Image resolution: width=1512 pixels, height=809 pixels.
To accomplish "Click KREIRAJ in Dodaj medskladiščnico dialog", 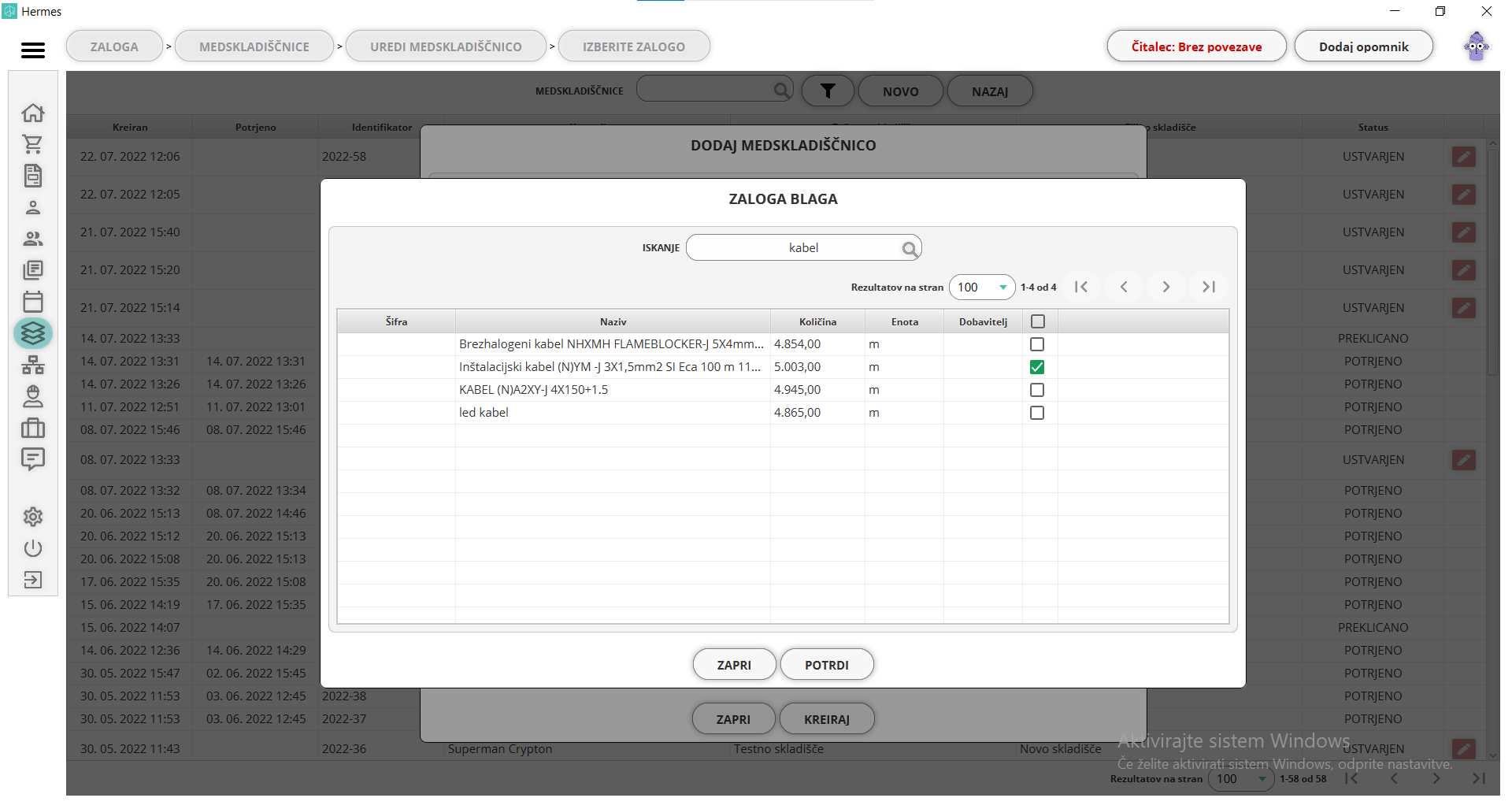I will click(827, 719).
